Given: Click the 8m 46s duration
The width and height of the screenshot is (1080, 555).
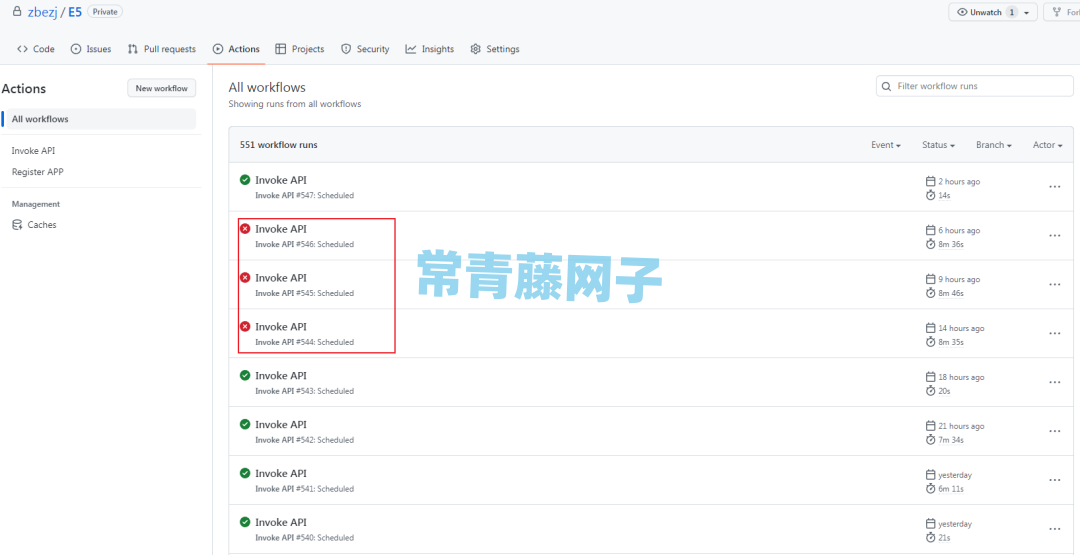Looking at the screenshot, I should [x=951, y=293].
